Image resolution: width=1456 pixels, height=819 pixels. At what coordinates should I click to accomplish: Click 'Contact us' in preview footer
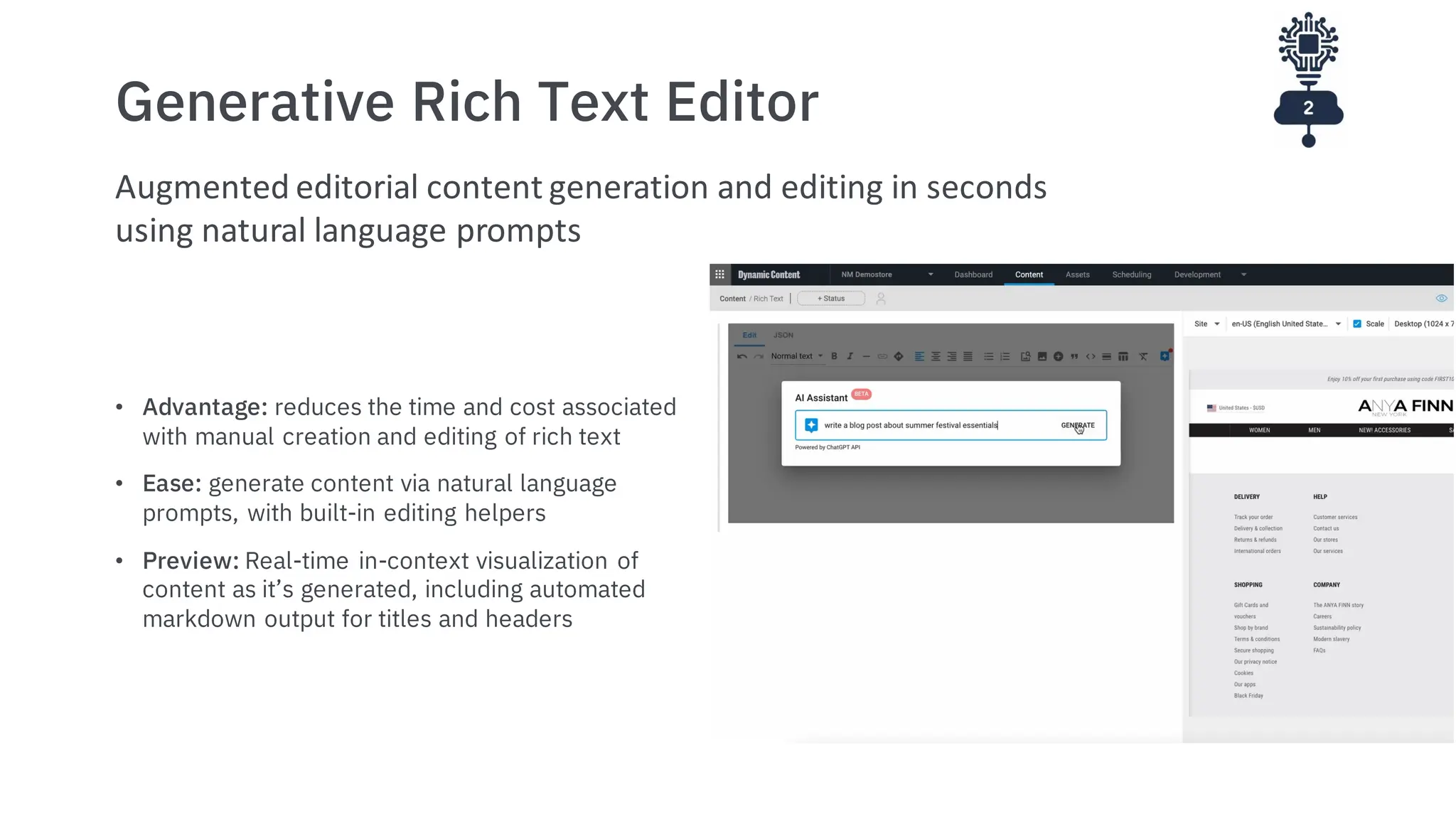[1326, 528]
